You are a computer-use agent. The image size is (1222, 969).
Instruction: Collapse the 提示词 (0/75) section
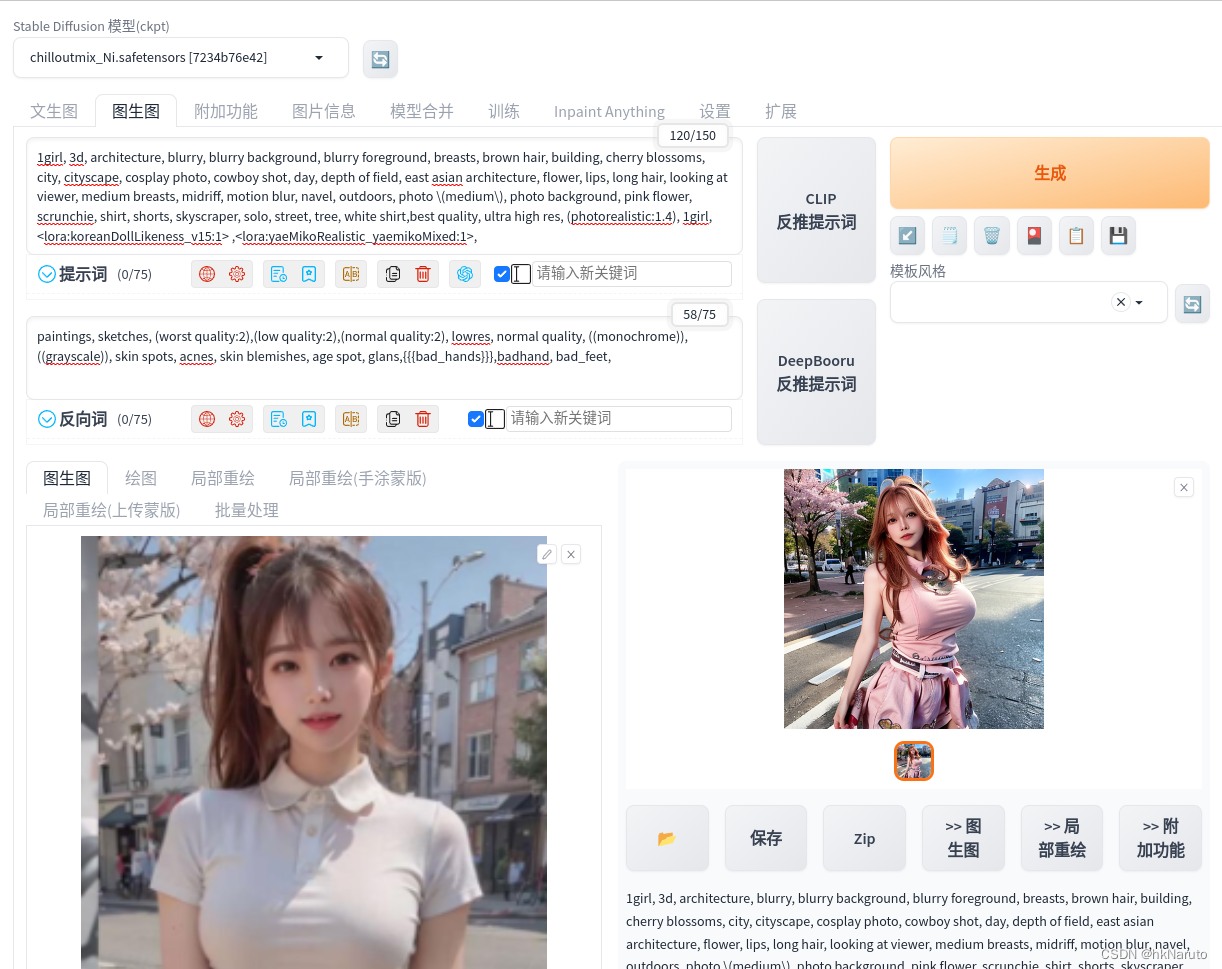[x=46, y=273]
